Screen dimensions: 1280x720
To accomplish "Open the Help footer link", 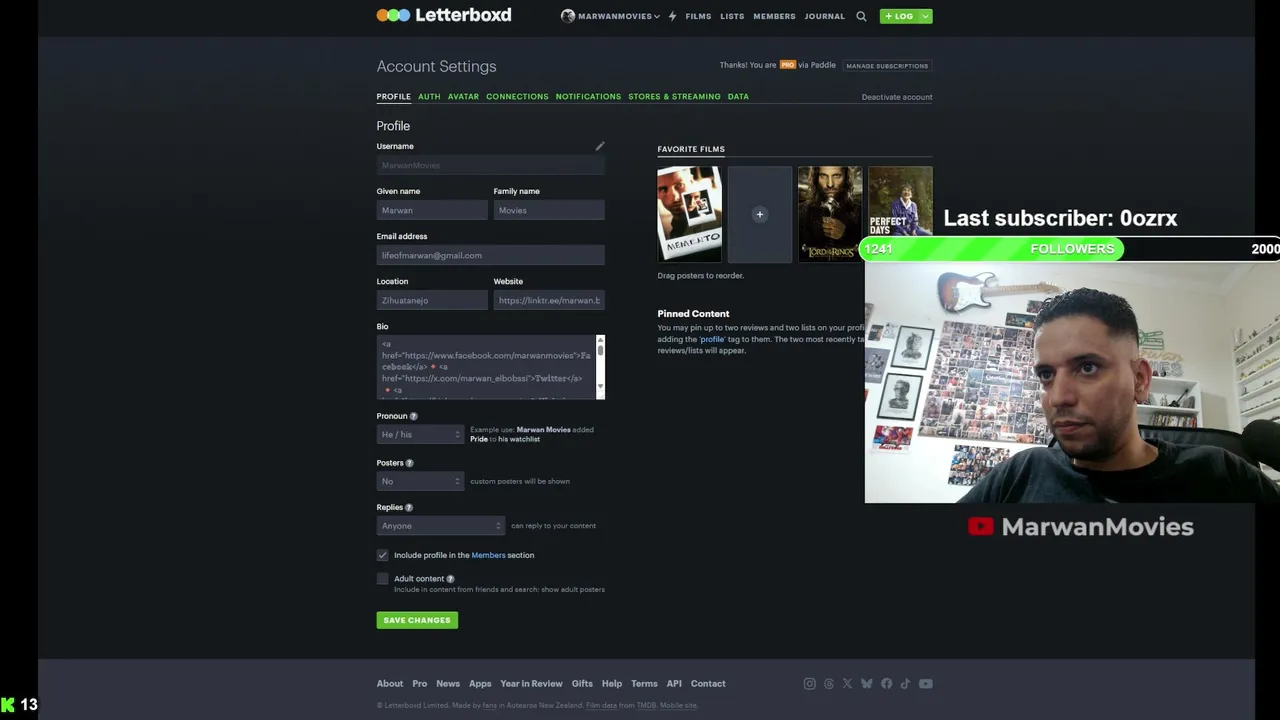I will [x=612, y=684].
